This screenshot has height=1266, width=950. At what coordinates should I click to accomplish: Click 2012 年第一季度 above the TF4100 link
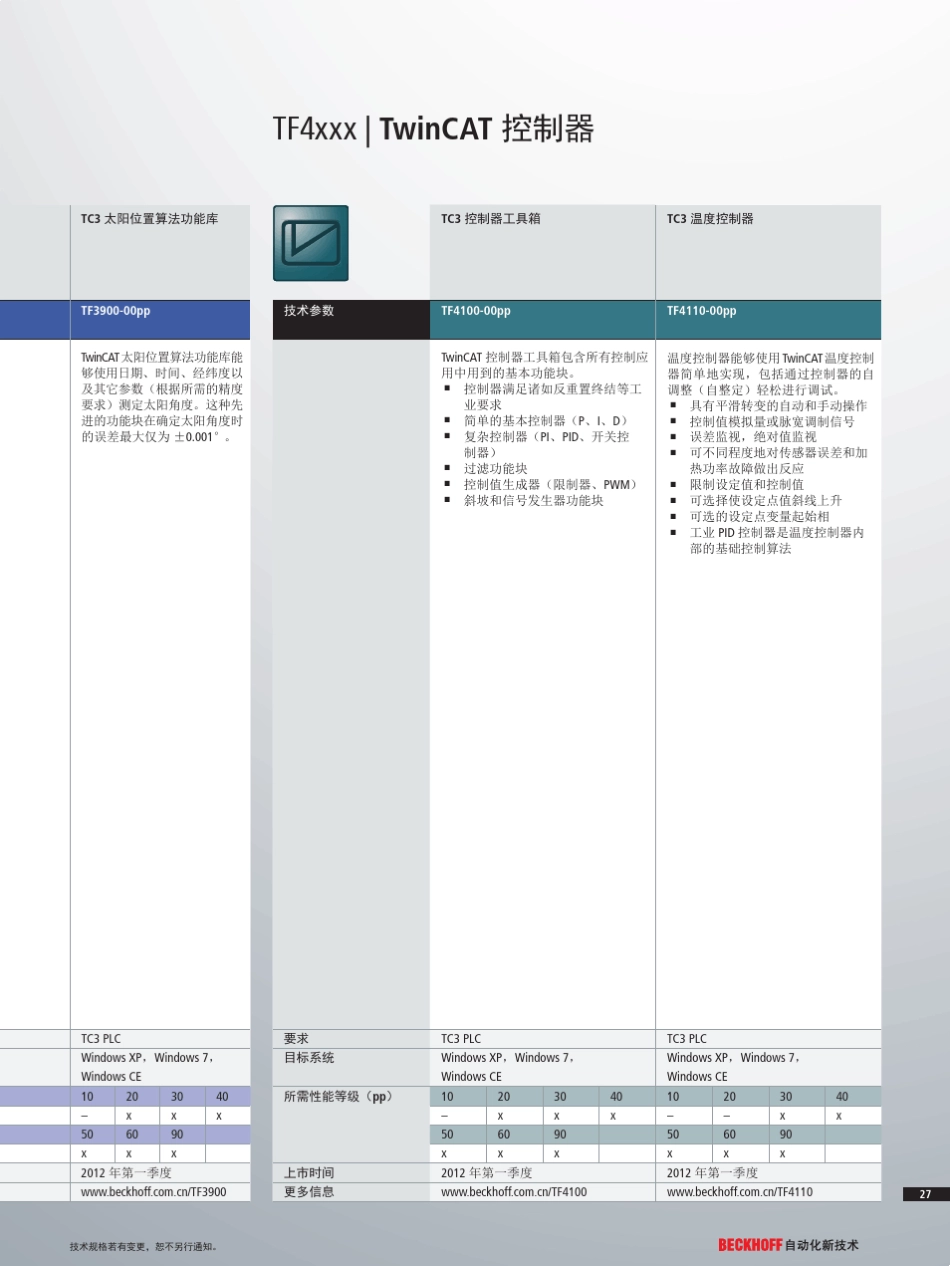tap(486, 1173)
